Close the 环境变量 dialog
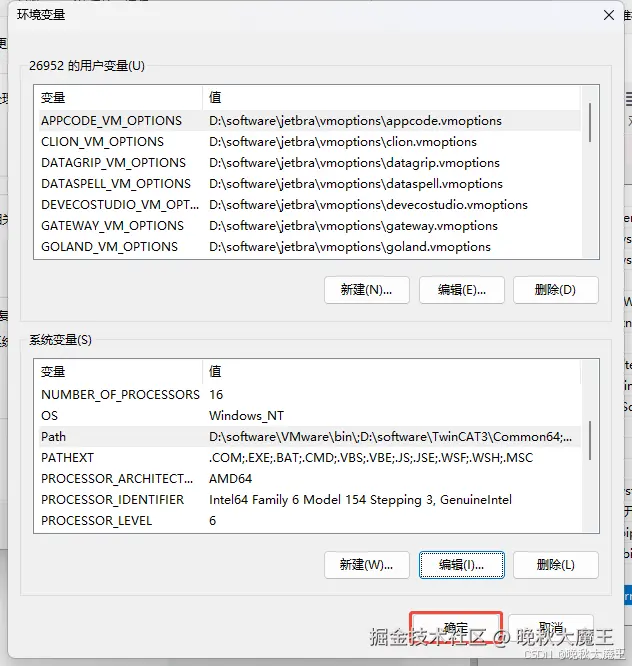The height and width of the screenshot is (666, 632). [x=609, y=15]
